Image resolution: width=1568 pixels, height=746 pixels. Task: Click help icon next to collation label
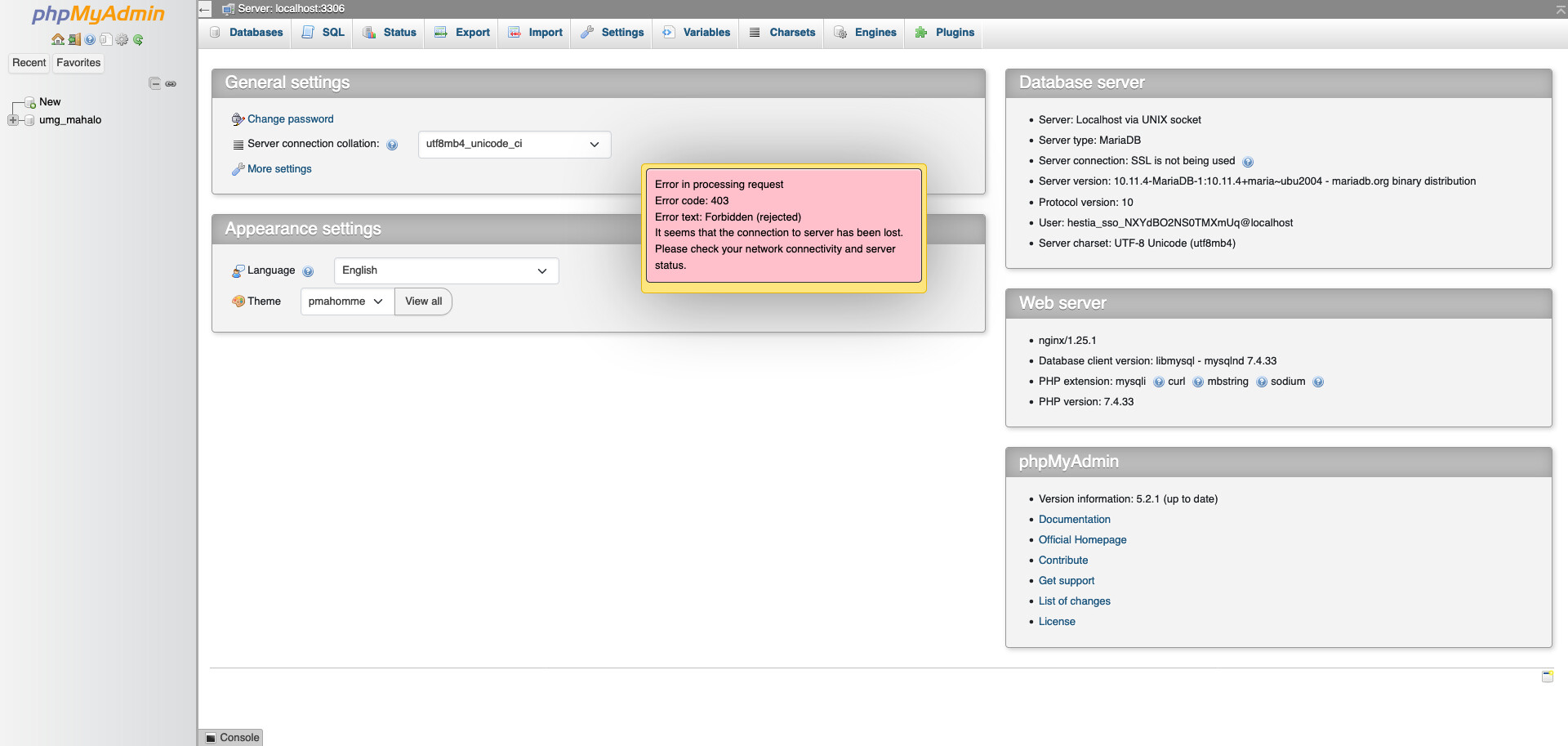(x=392, y=145)
